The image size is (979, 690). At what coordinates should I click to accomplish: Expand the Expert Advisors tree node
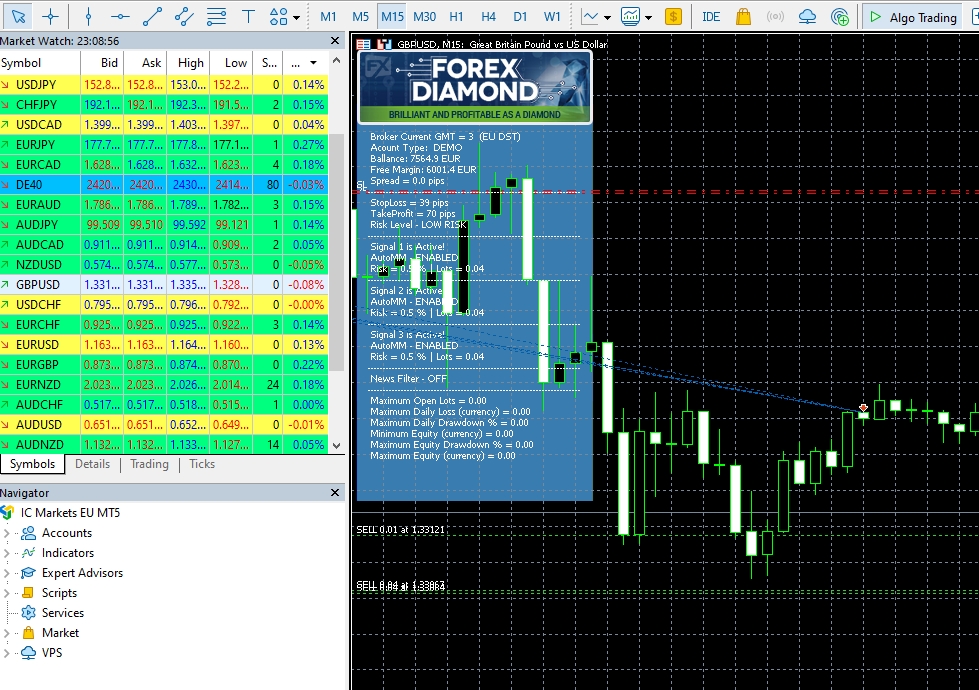pos(6,573)
